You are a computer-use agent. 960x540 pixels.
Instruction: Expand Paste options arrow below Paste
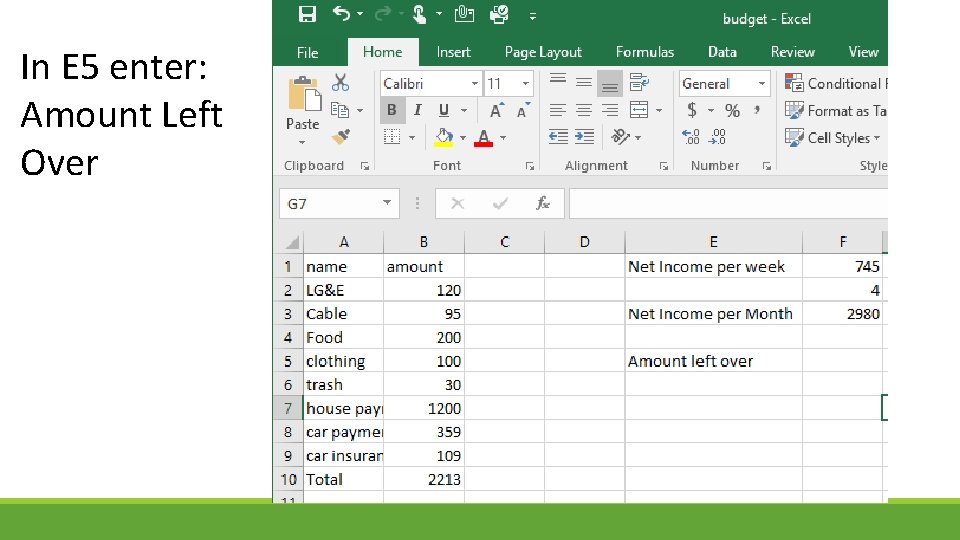tap(302, 143)
